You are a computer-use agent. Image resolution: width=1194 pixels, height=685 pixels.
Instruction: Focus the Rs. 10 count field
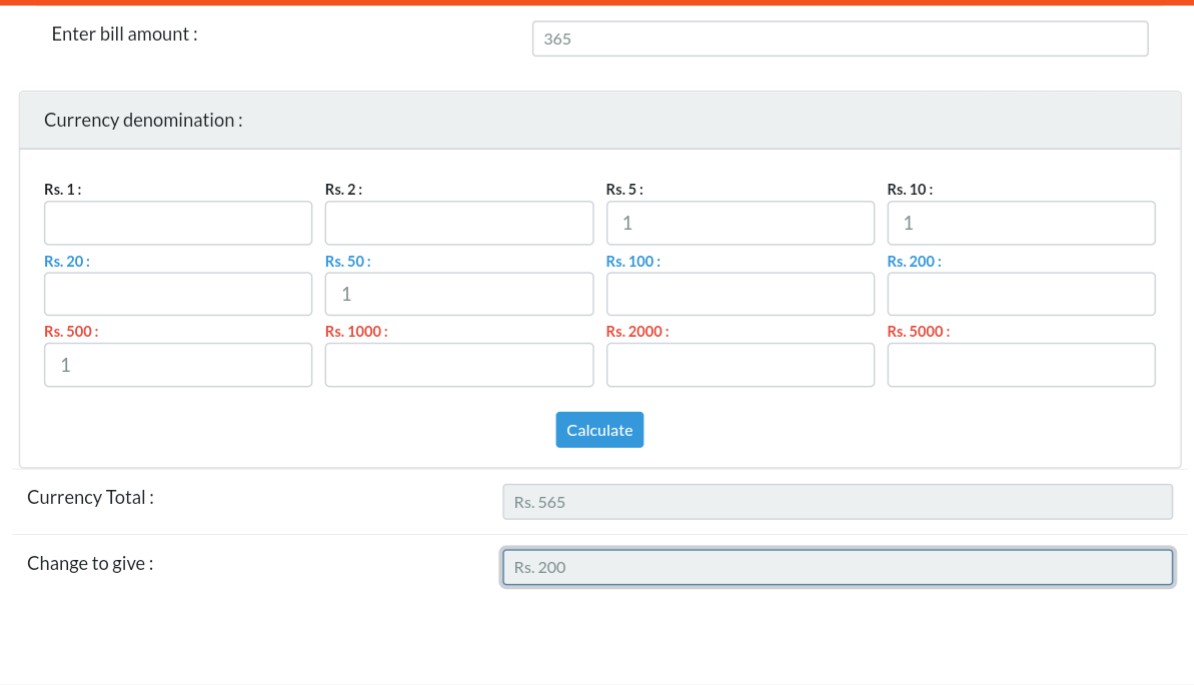click(x=1021, y=223)
